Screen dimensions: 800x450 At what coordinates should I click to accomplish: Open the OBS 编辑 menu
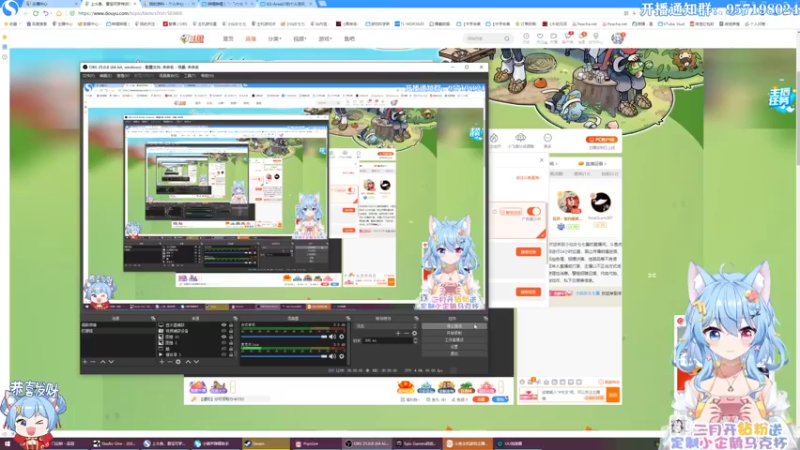pyautogui.click(x=106, y=76)
